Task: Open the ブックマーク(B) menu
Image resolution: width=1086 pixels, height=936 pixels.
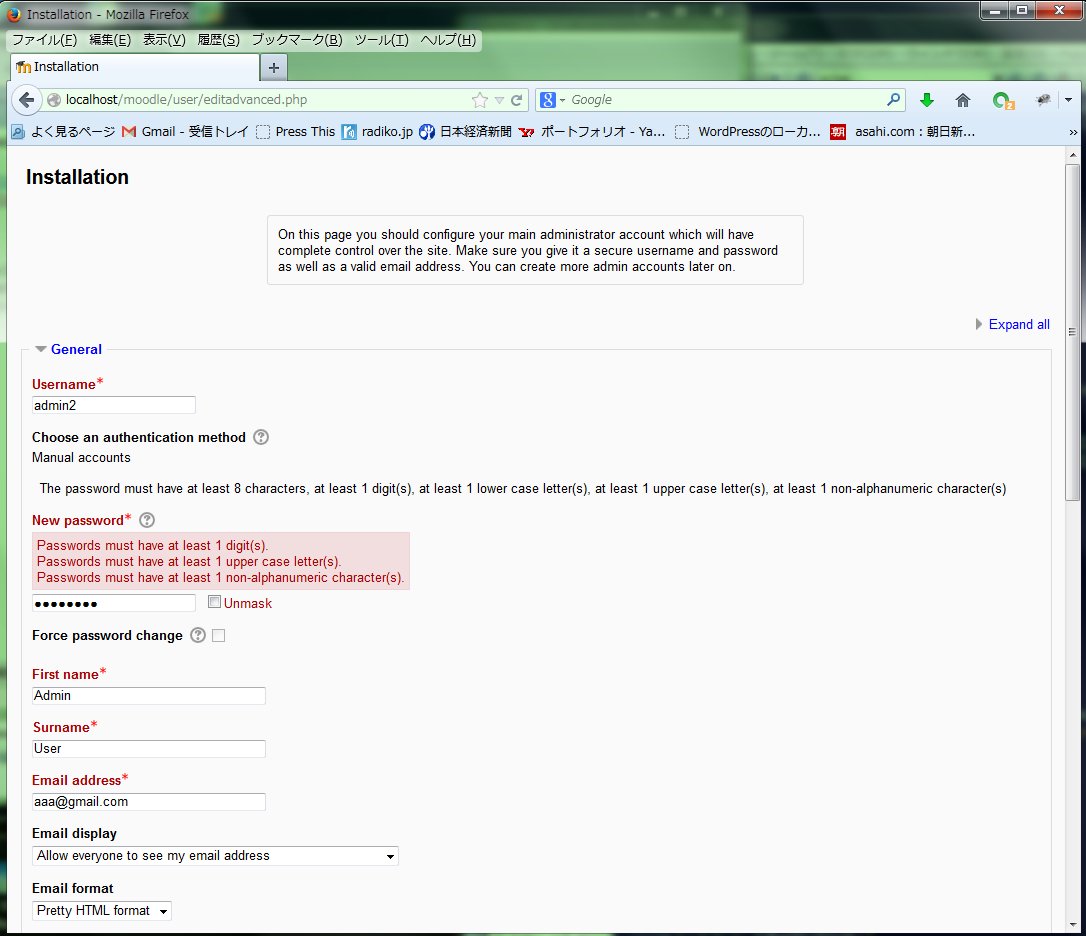Action: click(296, 40)
